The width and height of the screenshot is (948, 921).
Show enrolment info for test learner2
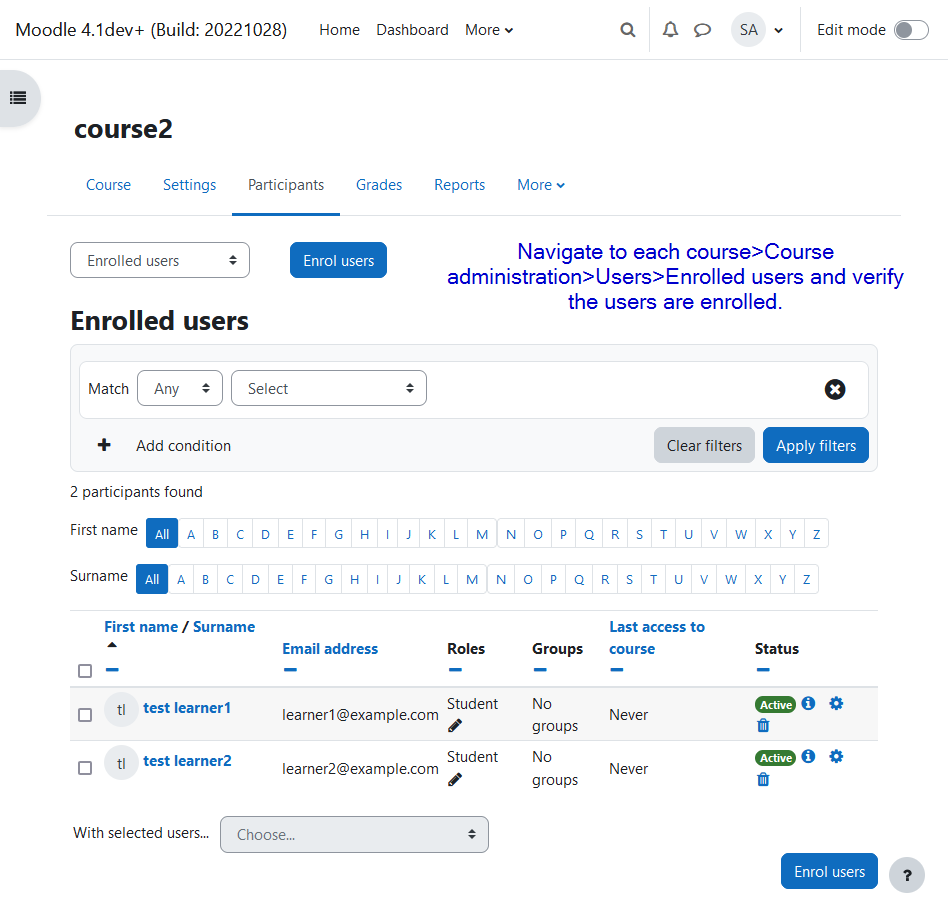point(808,757)
